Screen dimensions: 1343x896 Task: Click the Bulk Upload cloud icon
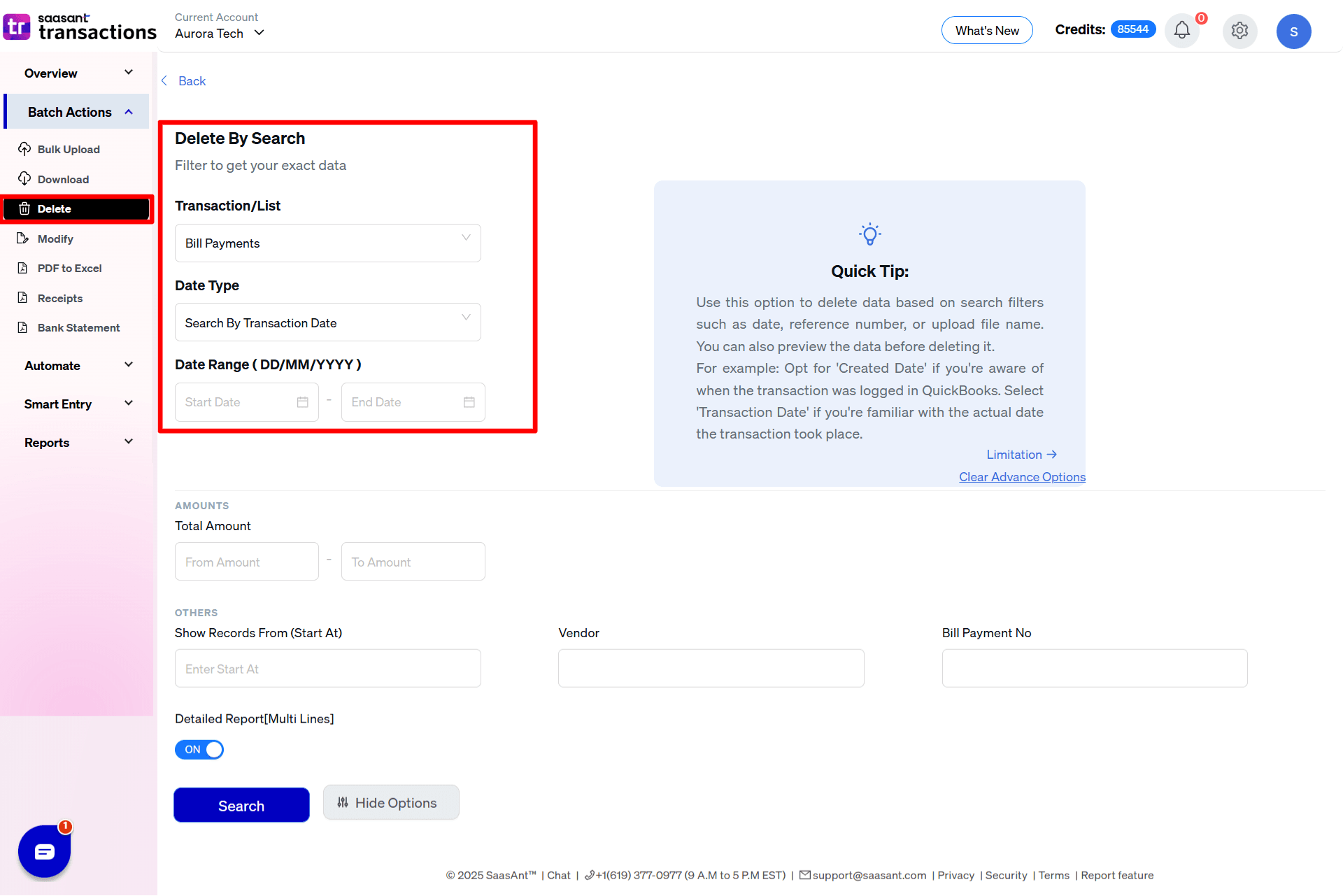24,149
